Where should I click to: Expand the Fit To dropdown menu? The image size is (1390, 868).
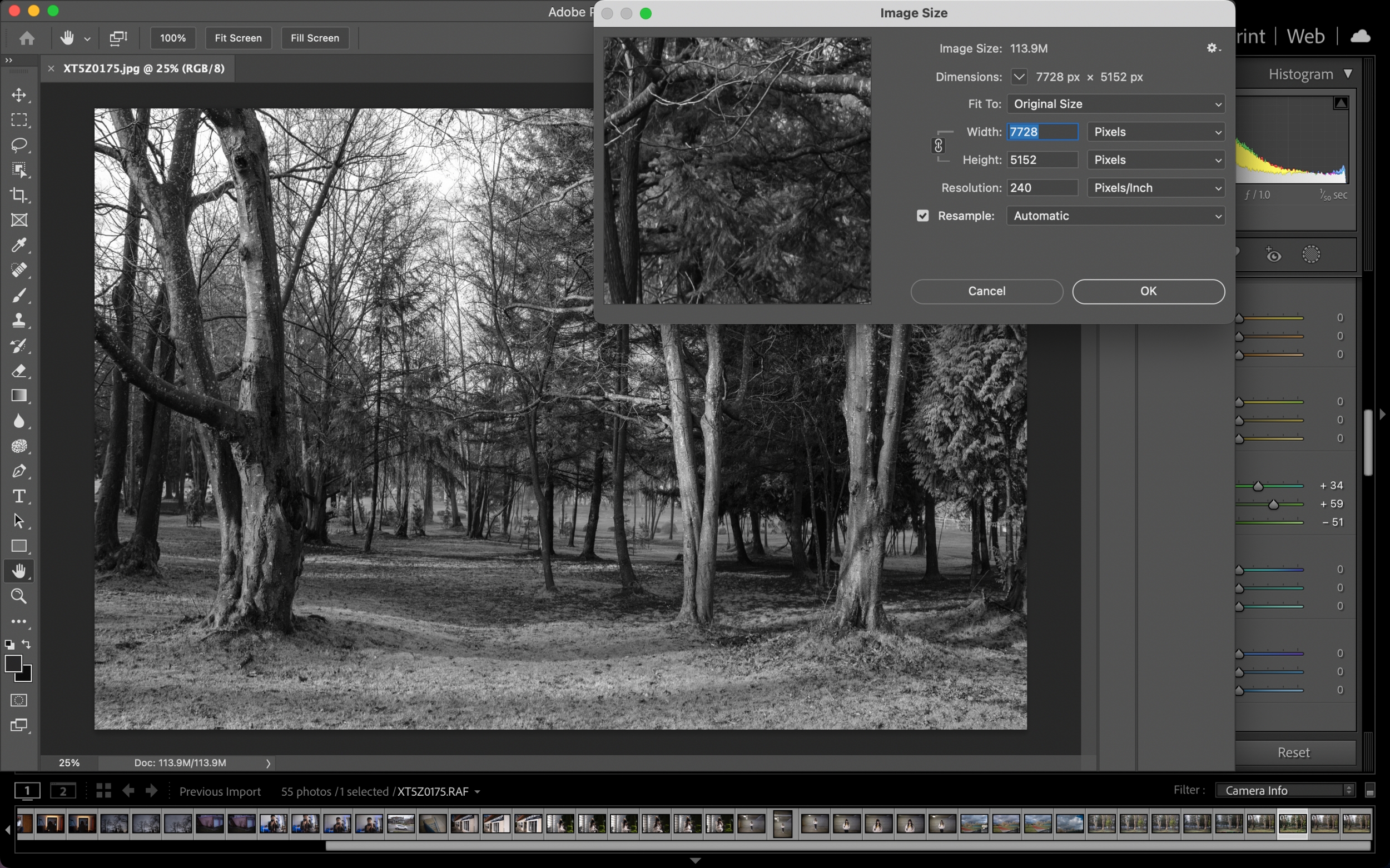tap(1116, 104)
